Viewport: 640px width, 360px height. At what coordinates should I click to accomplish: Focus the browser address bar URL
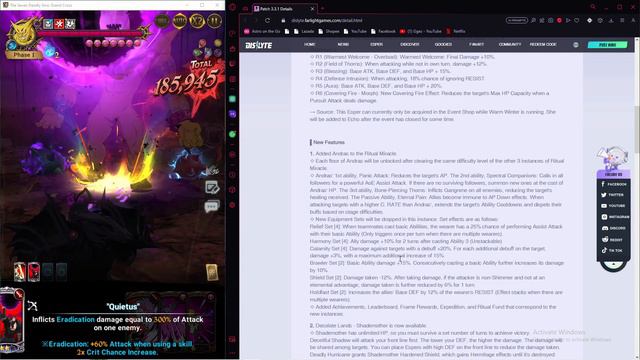(x=327, y=20)
